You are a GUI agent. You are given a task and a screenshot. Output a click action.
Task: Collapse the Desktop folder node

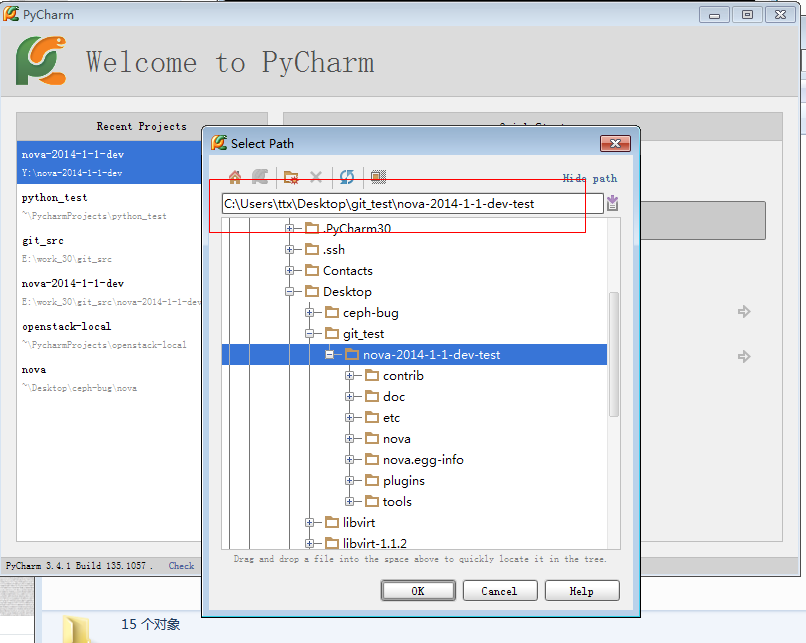pyautogui.click(x=289, y=291)
